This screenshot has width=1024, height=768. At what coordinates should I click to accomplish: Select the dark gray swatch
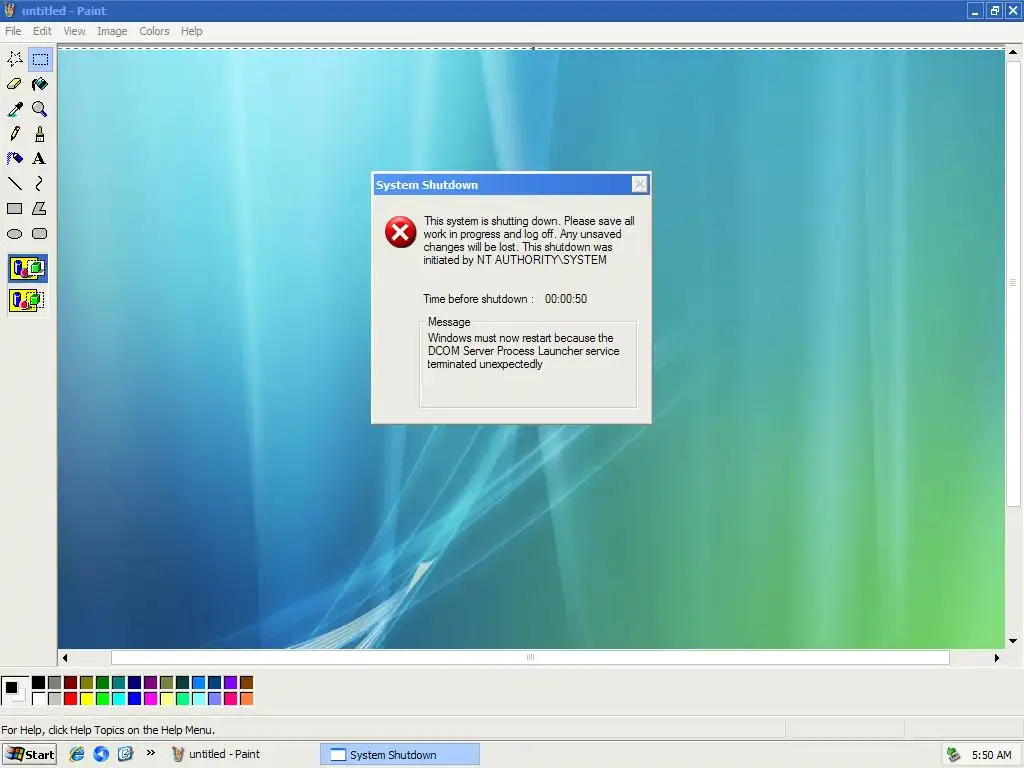[55, 682]
